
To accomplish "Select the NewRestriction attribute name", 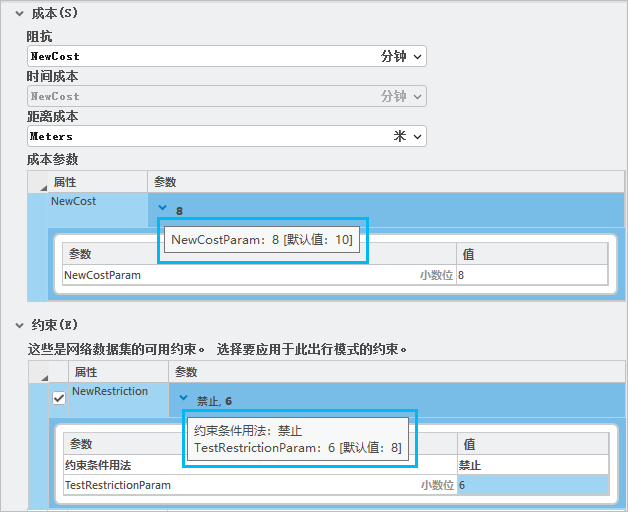I will click(x=110, y=392).
